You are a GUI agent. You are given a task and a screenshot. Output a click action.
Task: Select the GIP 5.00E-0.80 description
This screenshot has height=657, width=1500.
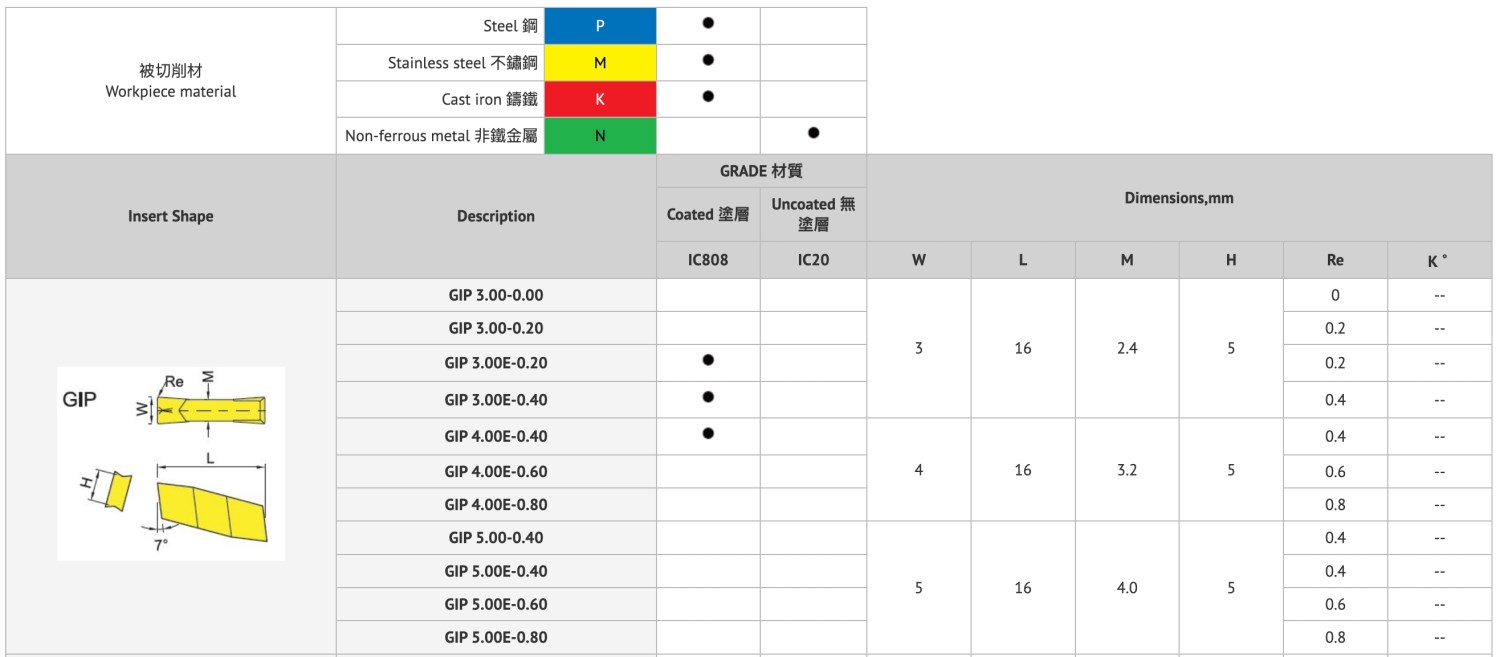click(496, 637)
